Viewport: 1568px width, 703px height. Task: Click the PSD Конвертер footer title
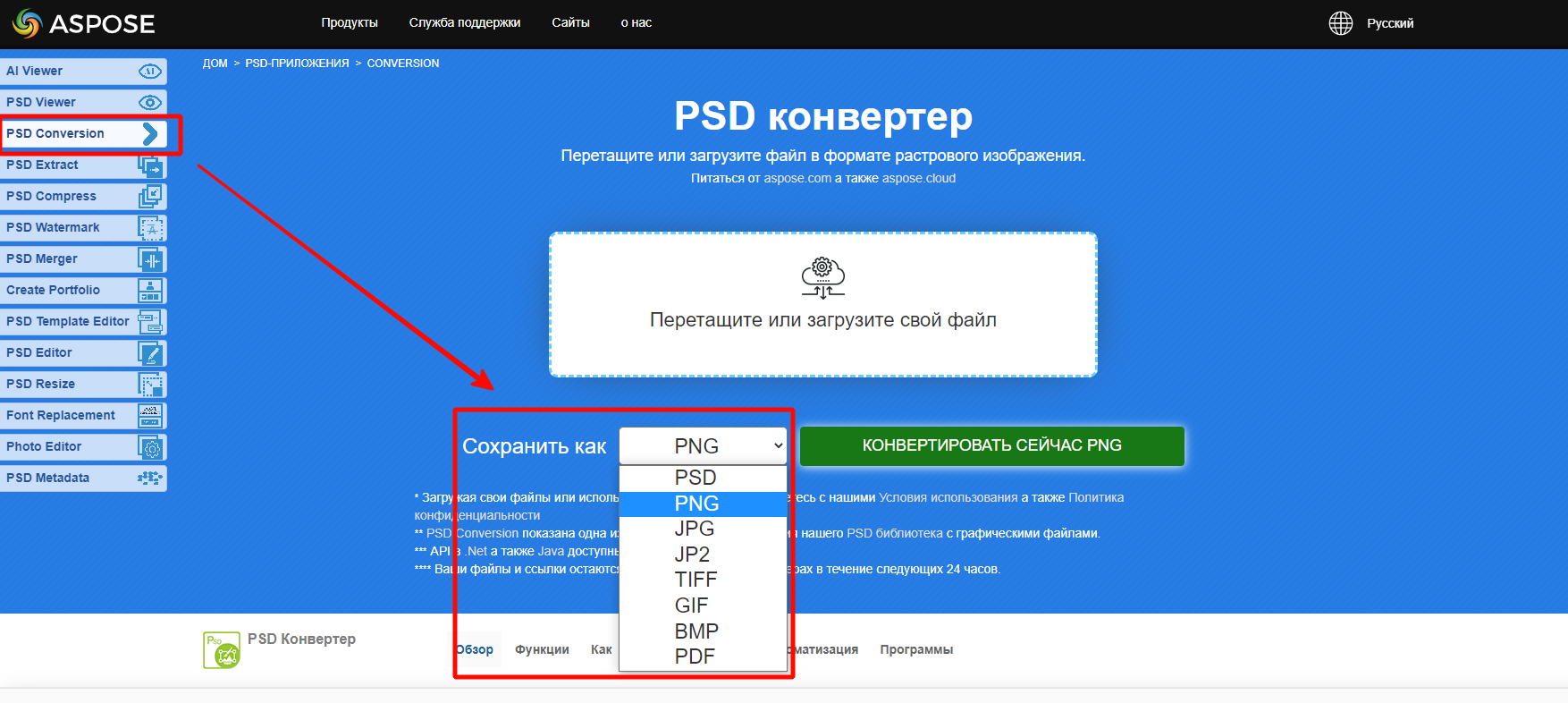tap(301, 639)
